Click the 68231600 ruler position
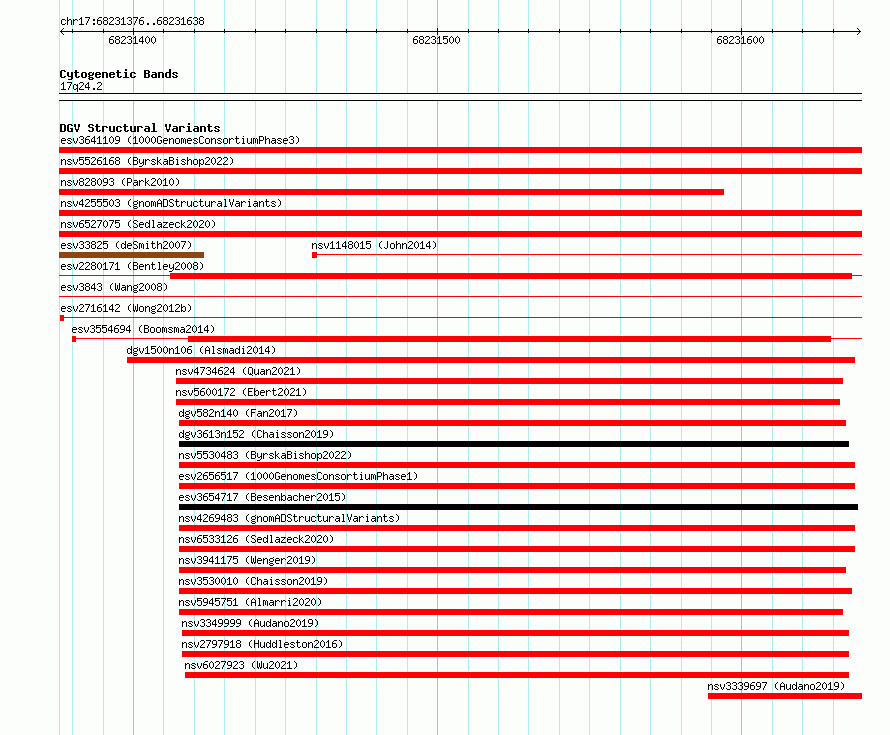This screenshot has width=890, height=735. (x=740, y=40)
